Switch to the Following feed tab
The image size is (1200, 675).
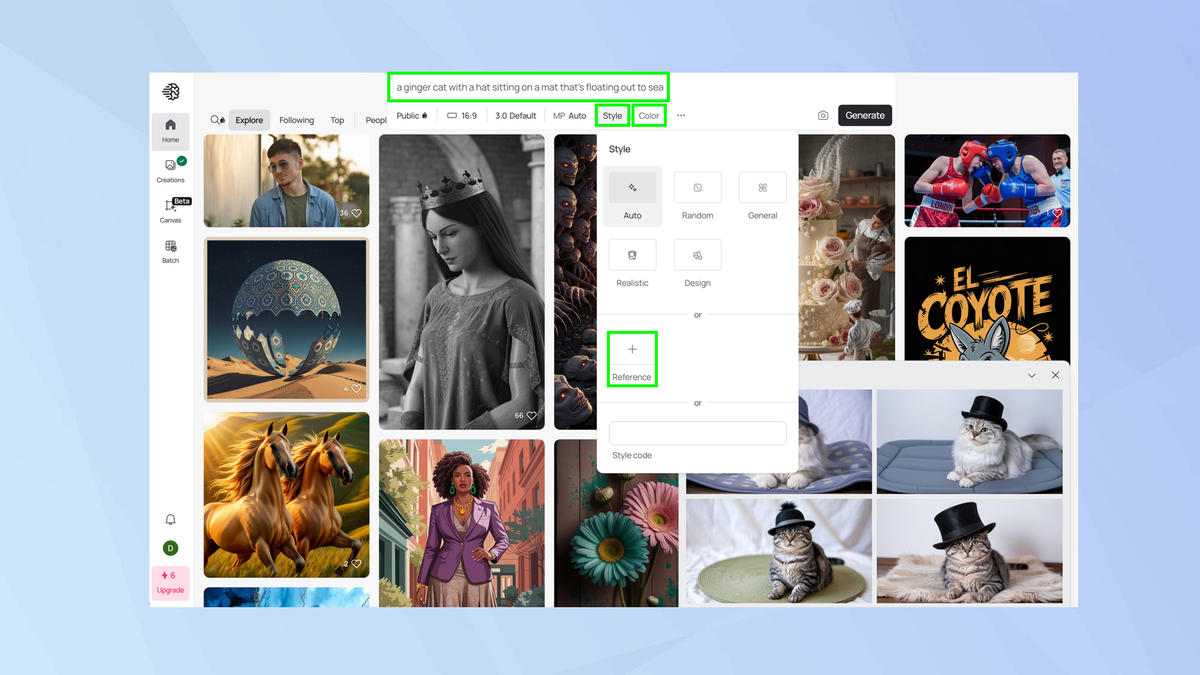296,119
